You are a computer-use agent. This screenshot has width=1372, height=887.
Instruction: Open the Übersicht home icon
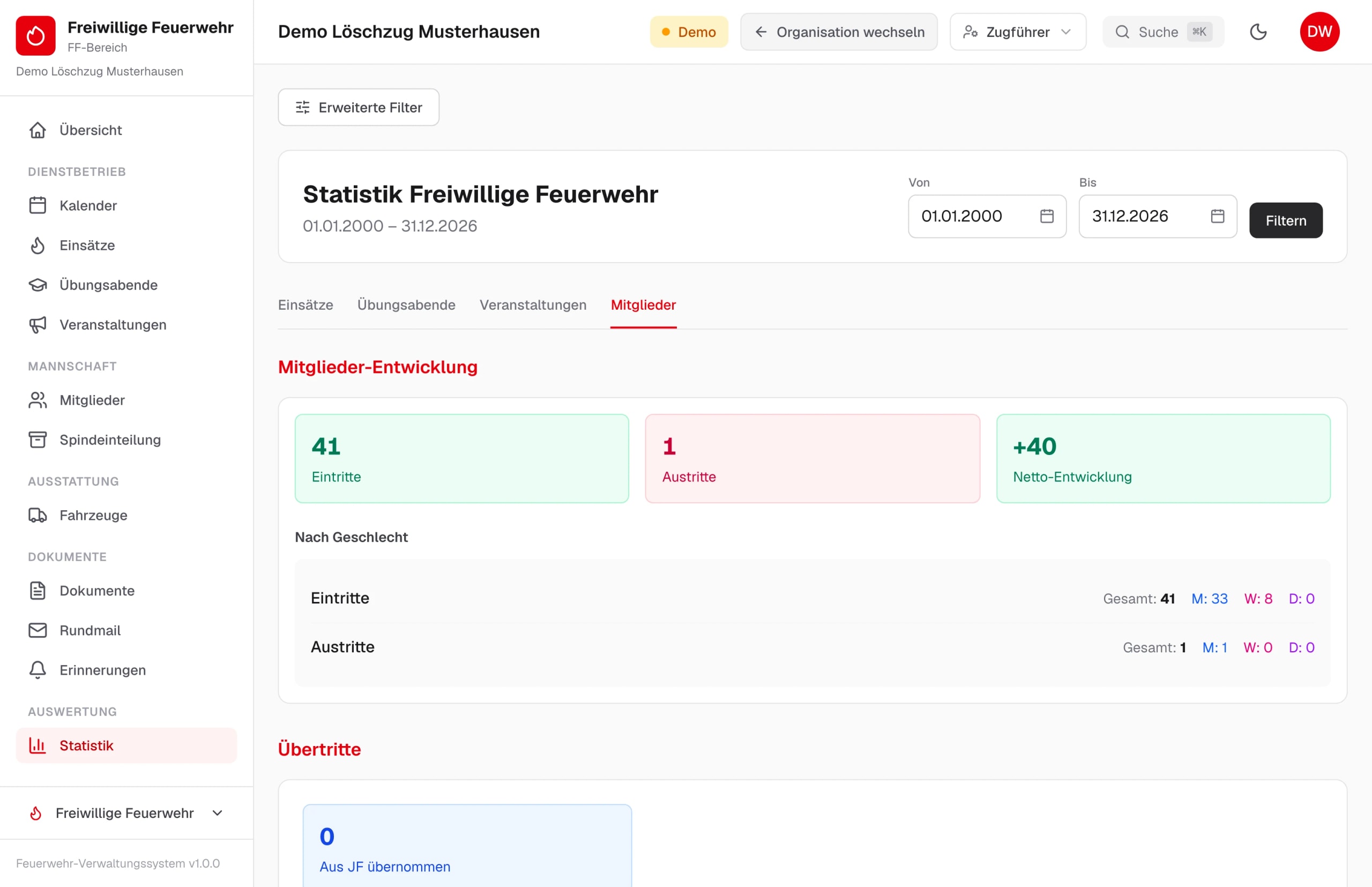tap(38, 130)
